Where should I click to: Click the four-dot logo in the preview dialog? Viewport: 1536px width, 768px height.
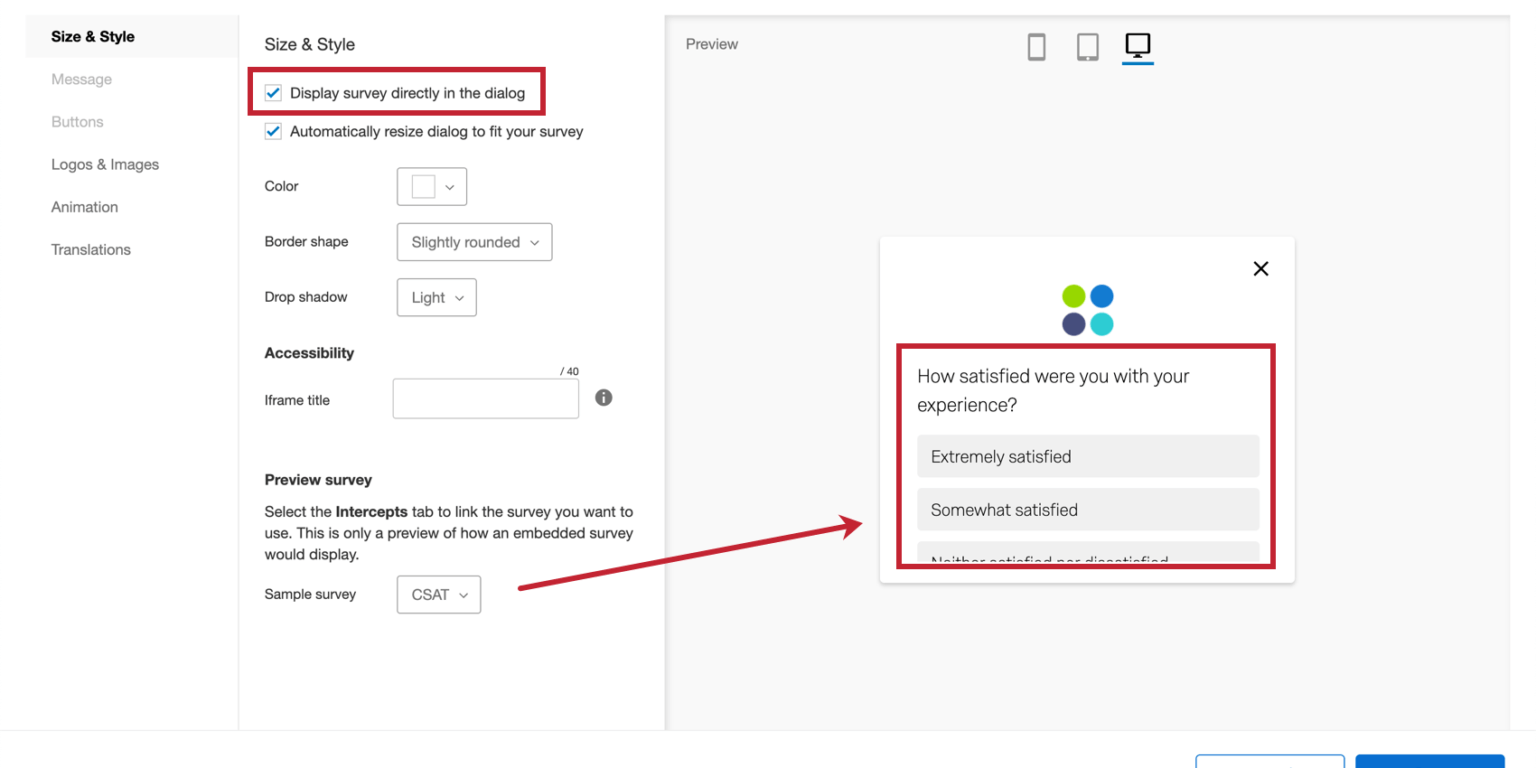1087,309
